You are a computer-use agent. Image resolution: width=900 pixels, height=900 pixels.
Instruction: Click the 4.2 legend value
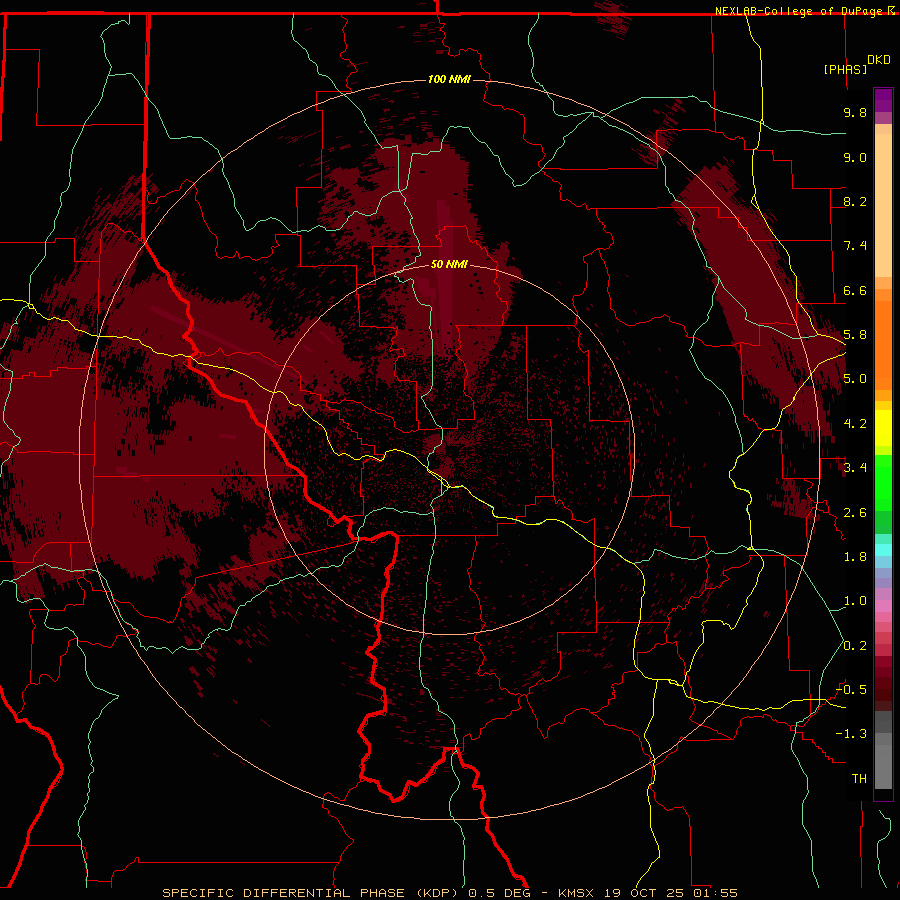[855, 424]
